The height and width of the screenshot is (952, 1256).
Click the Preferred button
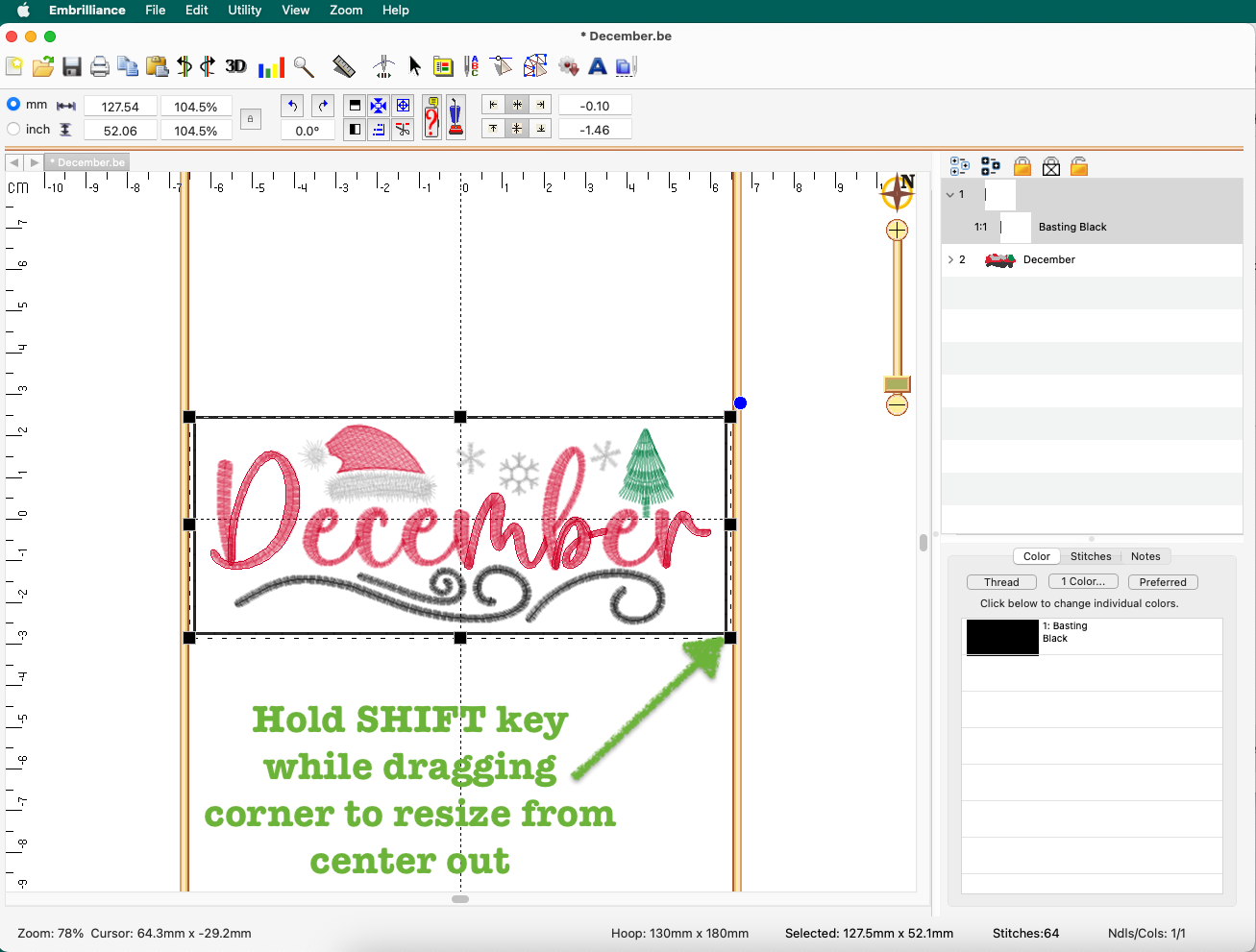coord(1163,582)
